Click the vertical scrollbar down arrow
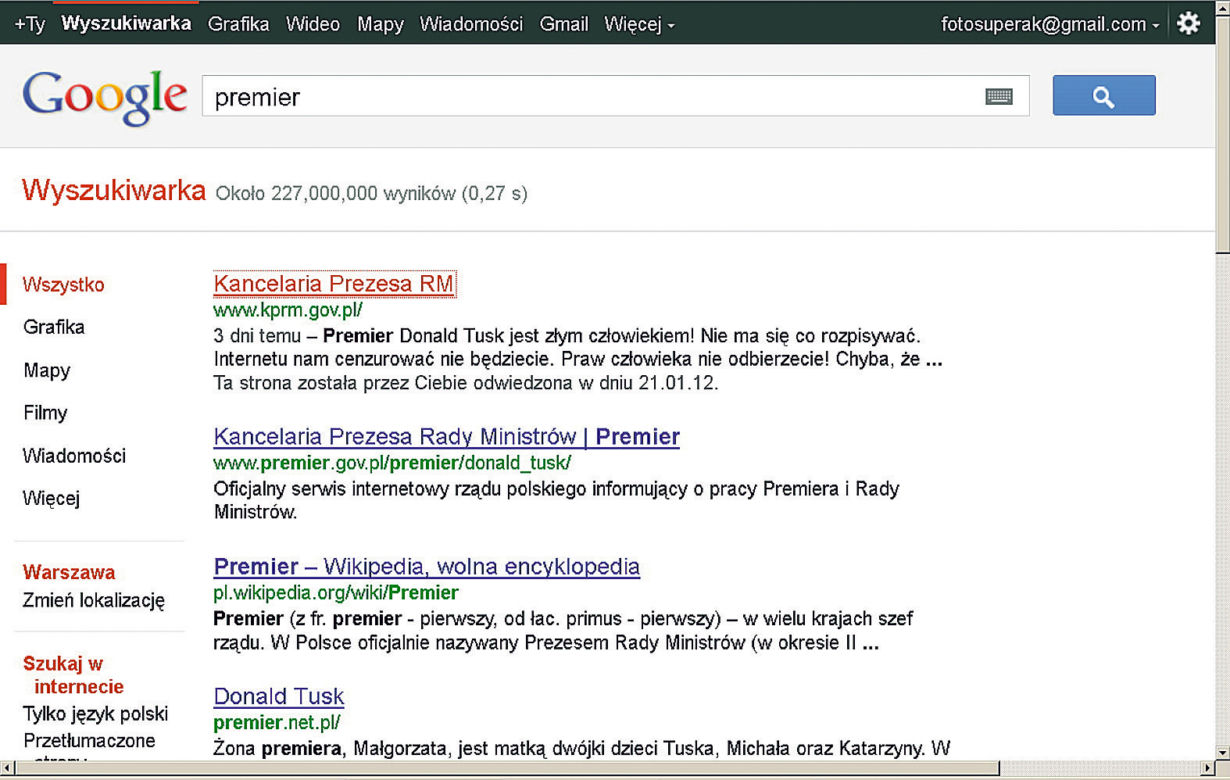 [x=1222, y=753]
